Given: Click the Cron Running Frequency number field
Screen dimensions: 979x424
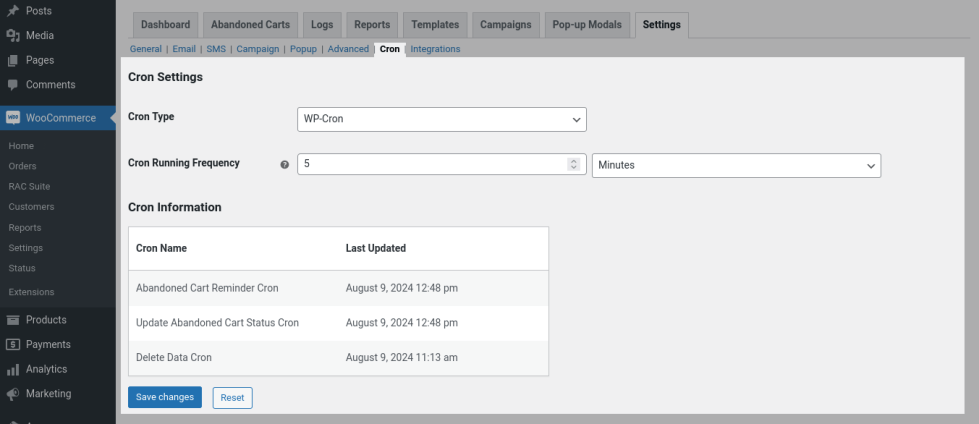Looking at the screenshot, I should pos(432,165).
